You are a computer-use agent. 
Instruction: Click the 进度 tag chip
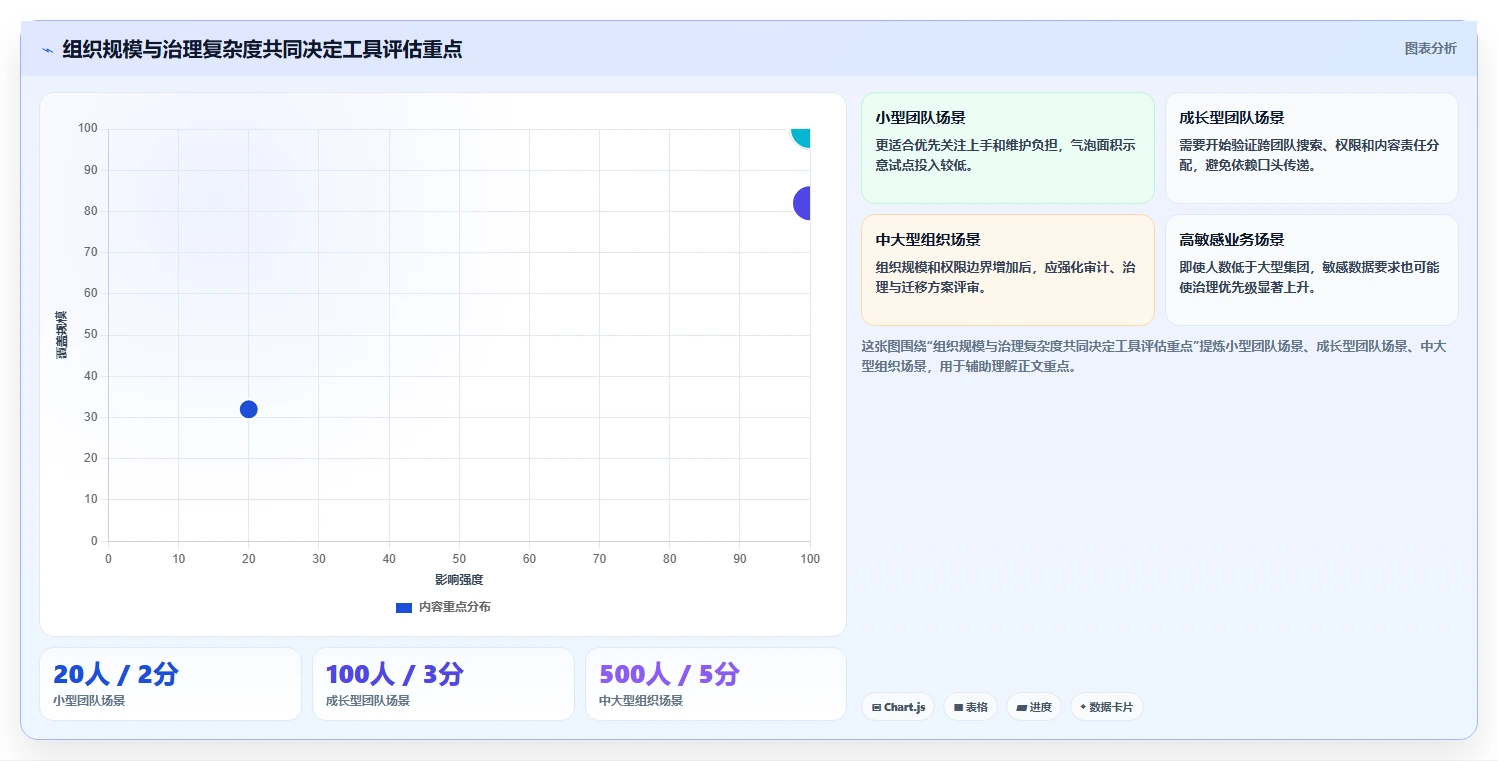1034,707
